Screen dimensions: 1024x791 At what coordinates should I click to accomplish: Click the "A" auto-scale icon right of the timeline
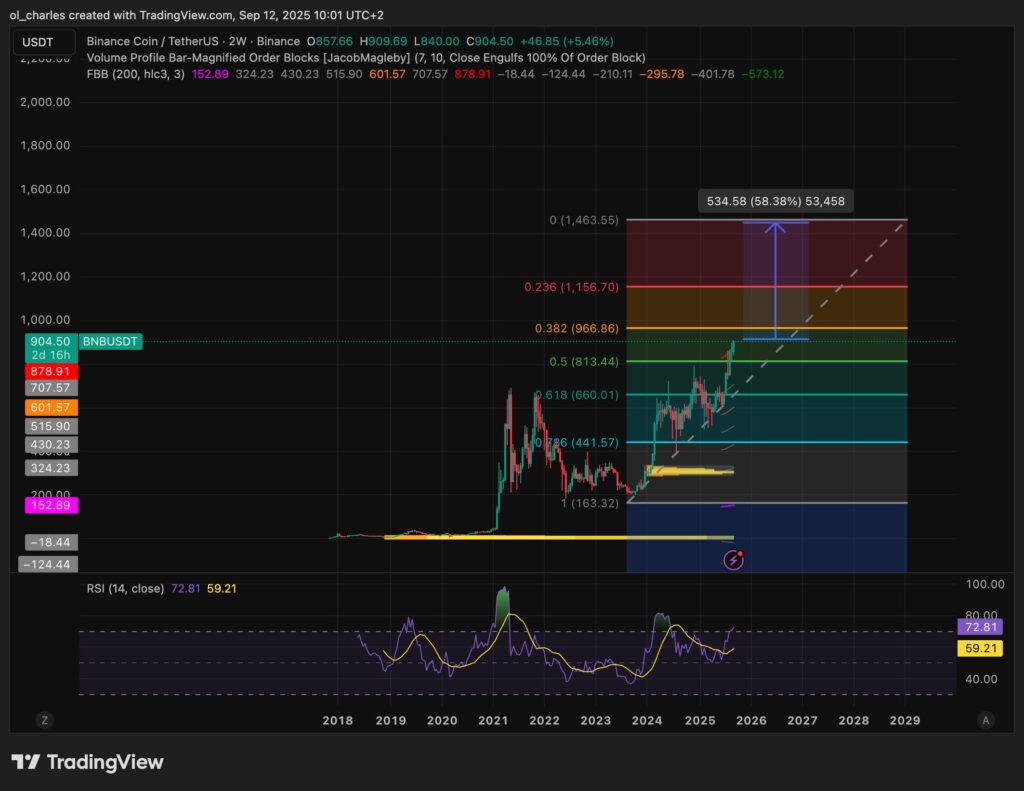point(983,719)
